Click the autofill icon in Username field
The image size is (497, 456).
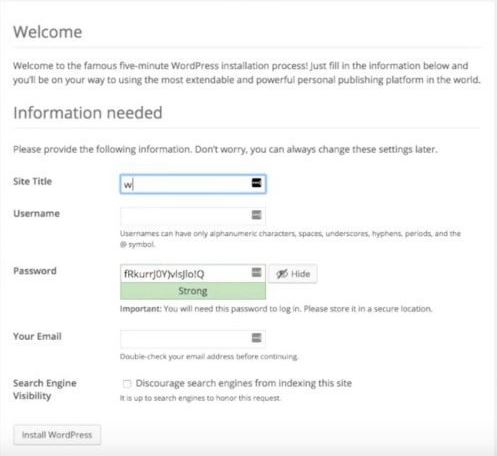[256, 215]
